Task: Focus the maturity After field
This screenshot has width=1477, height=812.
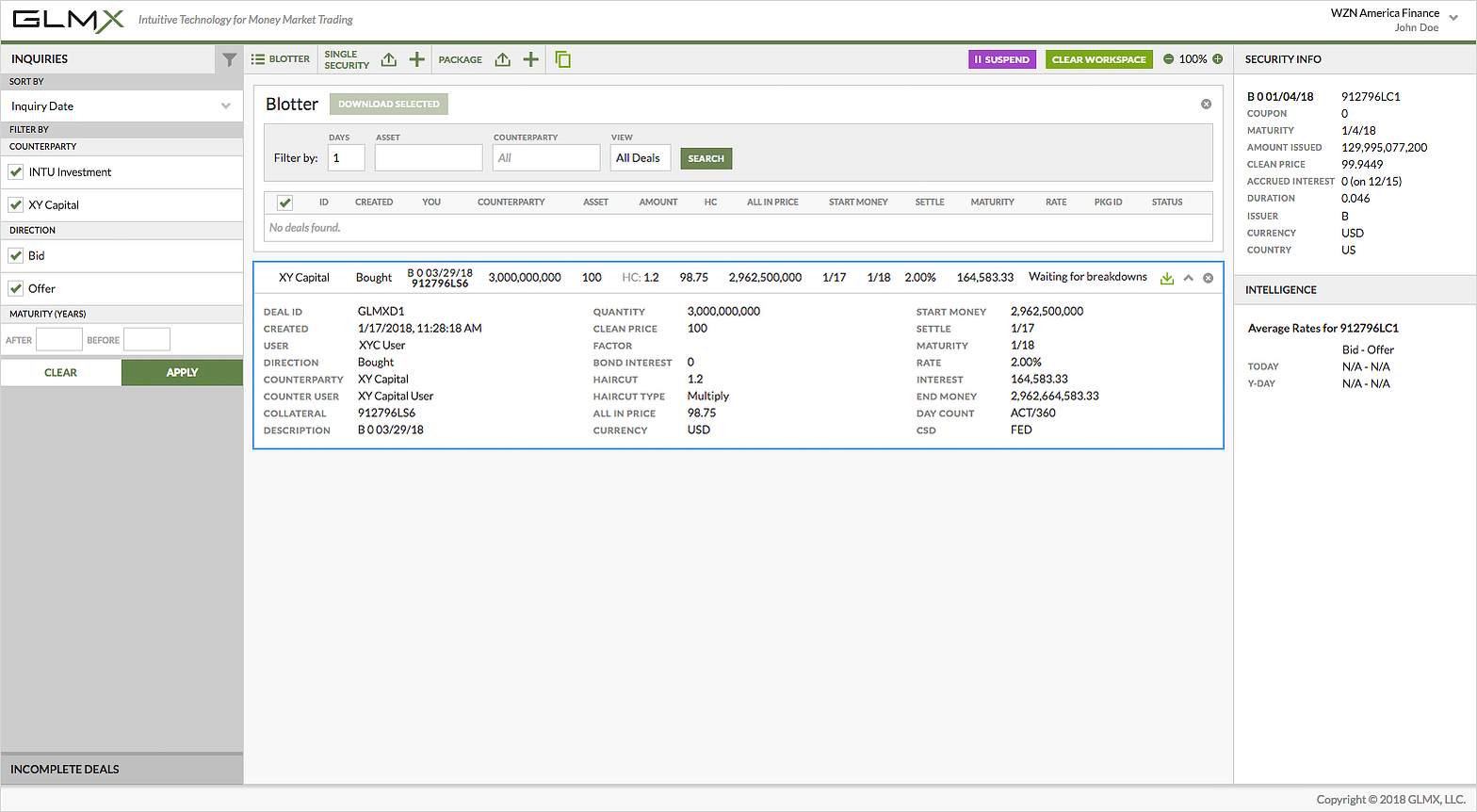Action: pos(59,340)
